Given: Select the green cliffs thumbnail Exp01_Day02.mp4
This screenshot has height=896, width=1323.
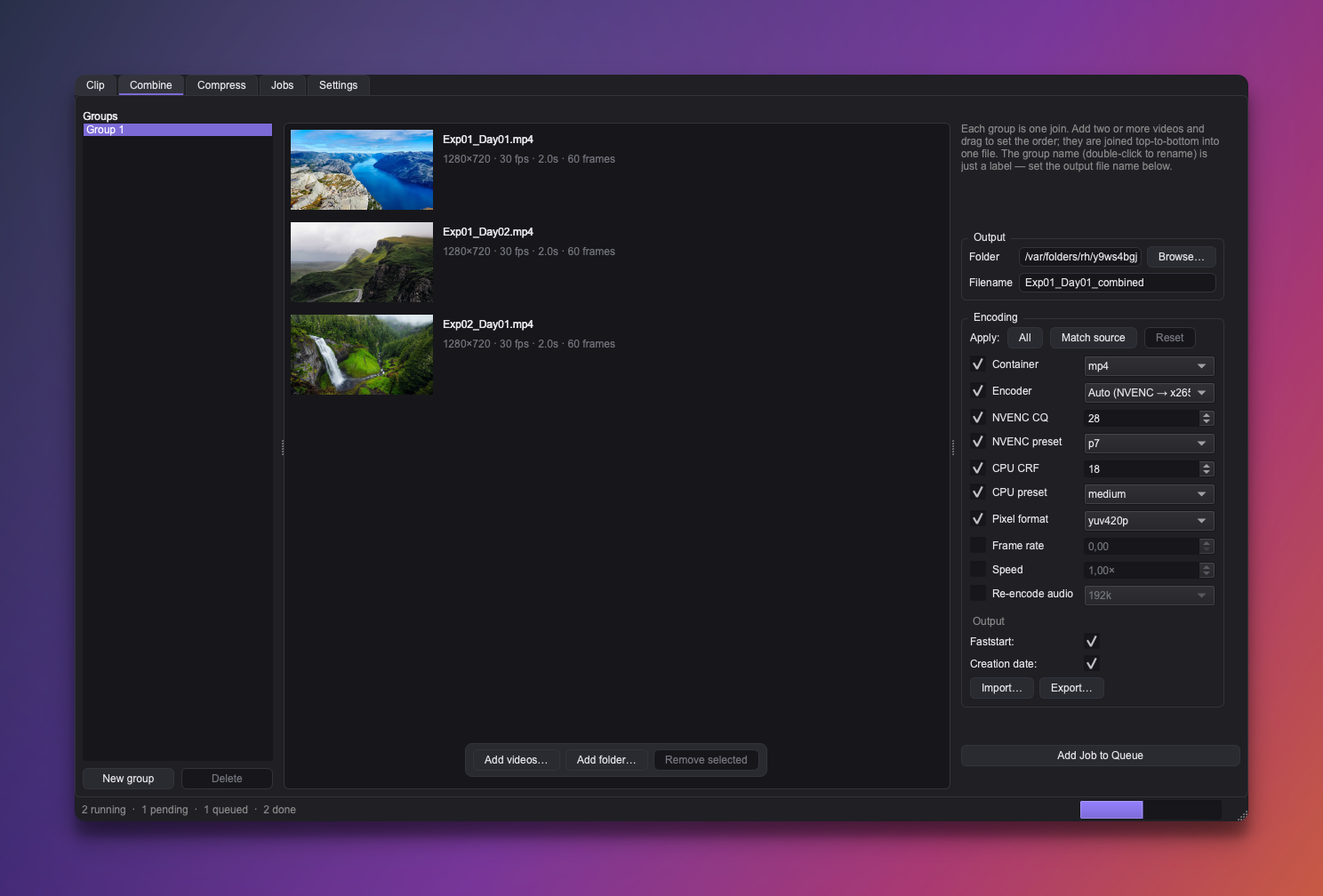Looking at the screenshot, I should (x=362, y=262).
